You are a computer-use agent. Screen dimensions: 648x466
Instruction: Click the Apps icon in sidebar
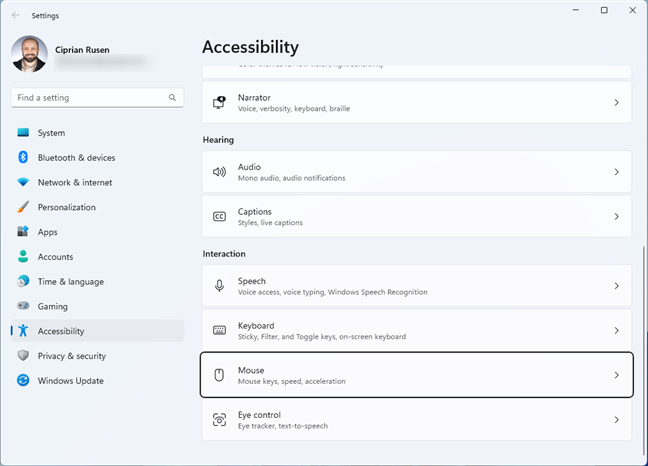(x=23, y=231)
